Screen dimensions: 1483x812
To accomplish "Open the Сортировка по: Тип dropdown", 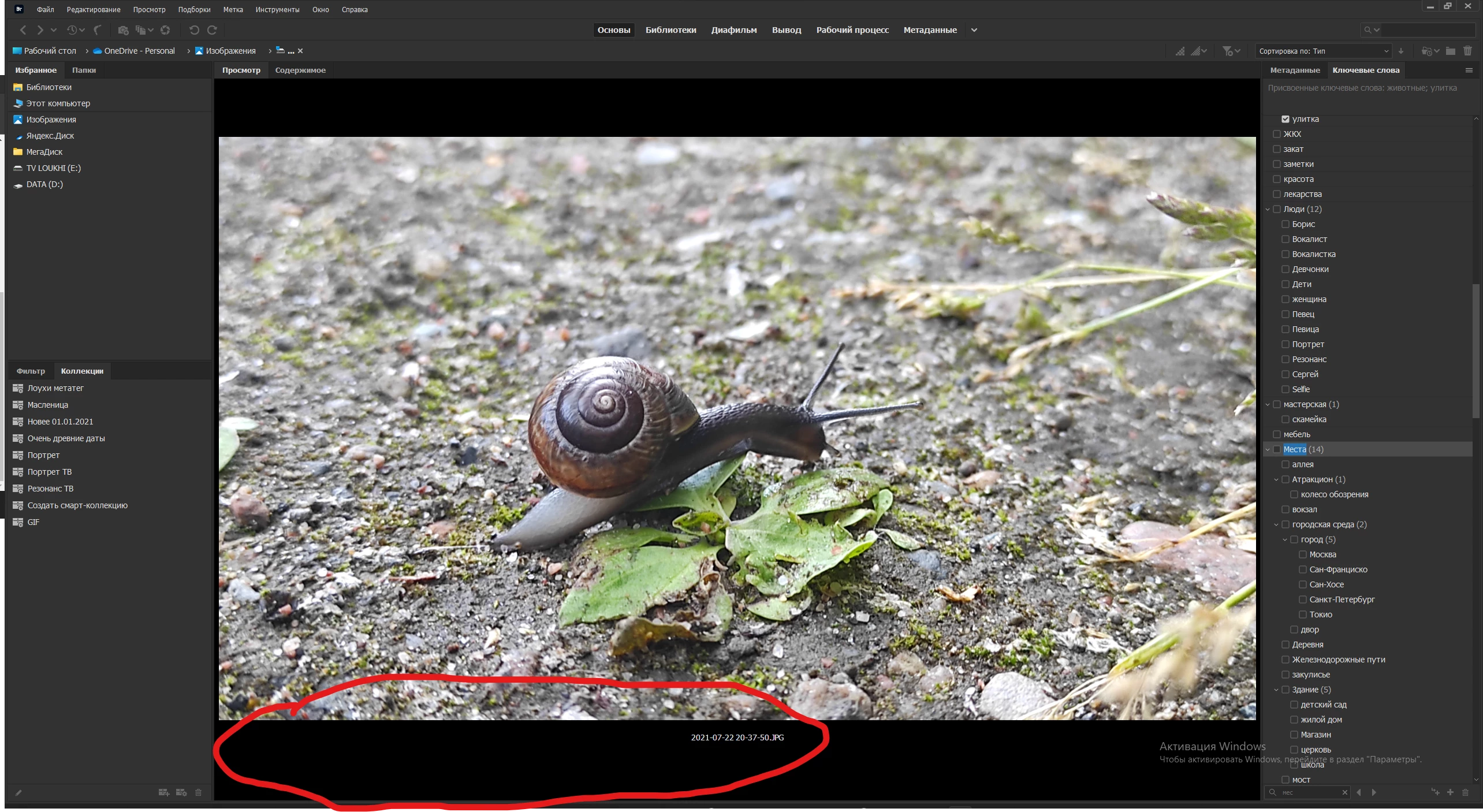I will pos(1323,51).
